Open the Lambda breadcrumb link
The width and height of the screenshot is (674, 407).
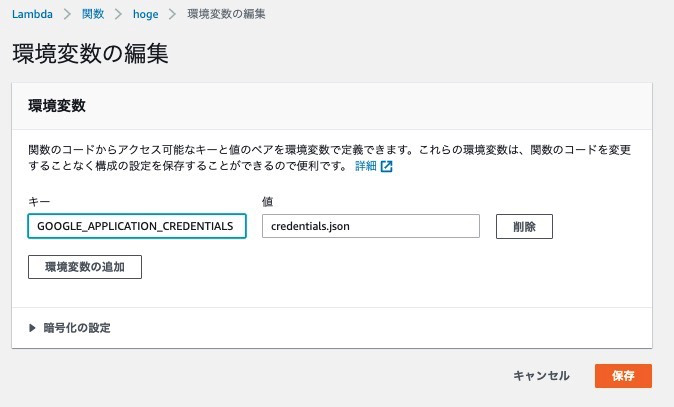(x=32, y=14)
